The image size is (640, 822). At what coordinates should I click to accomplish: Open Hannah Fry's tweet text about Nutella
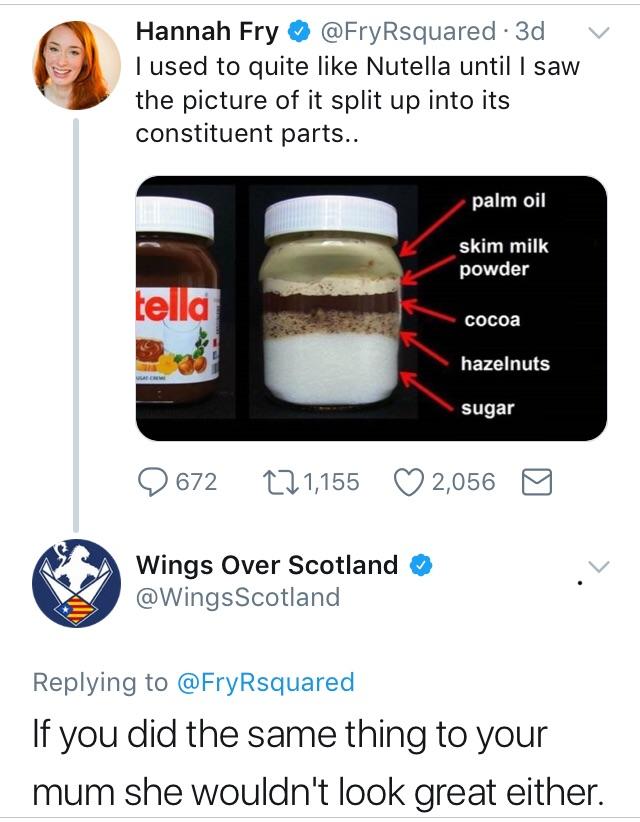click(357, 100)
